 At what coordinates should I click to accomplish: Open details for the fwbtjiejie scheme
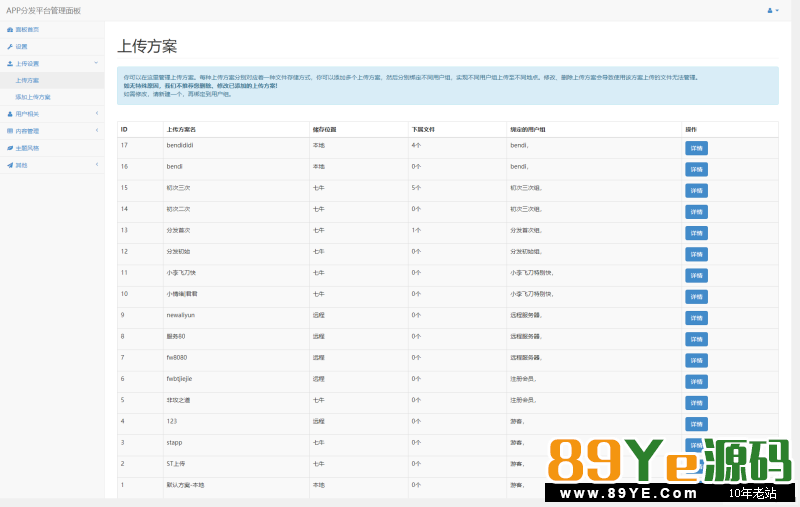click(x=696, y=382)
